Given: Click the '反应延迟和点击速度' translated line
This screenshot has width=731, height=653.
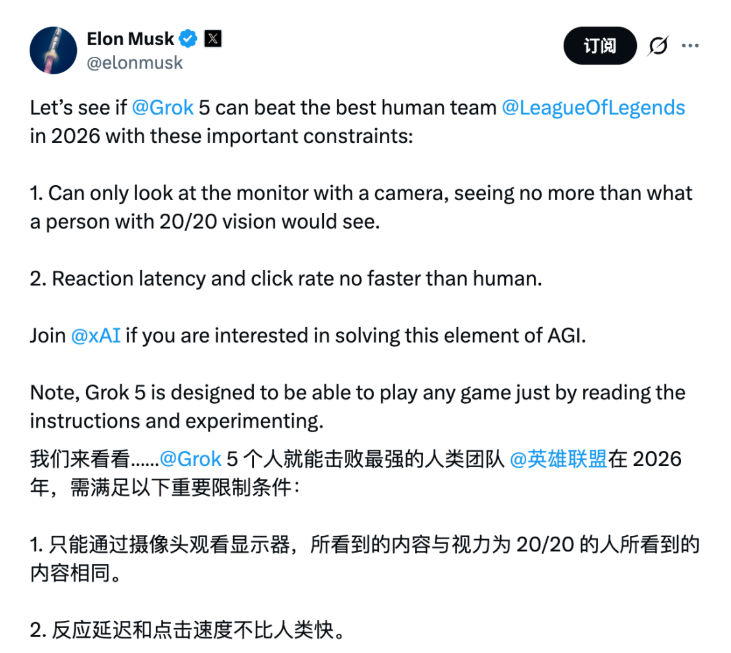Looking at the screenshot, I should pos(188,631).
